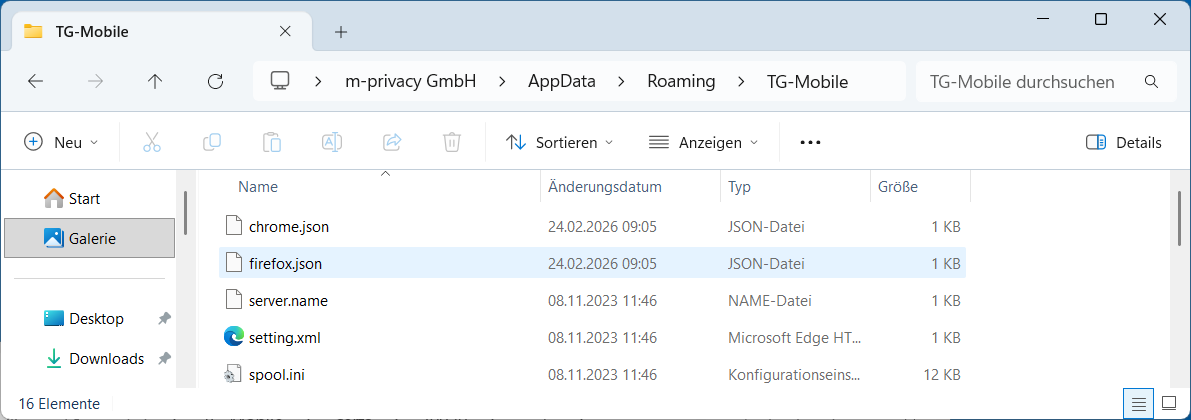Select Roaming in the address breadcrumb
This screenshot has width=1191, height=420.
pyautogui.click(x=681, y=82)
